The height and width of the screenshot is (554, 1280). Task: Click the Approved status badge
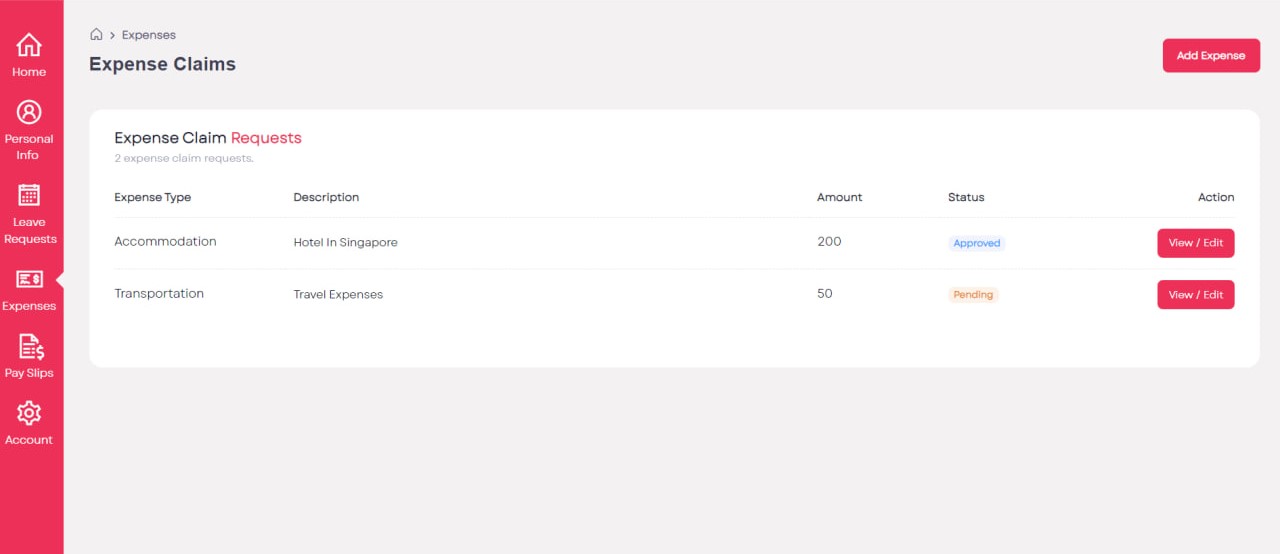click(977, 243)
